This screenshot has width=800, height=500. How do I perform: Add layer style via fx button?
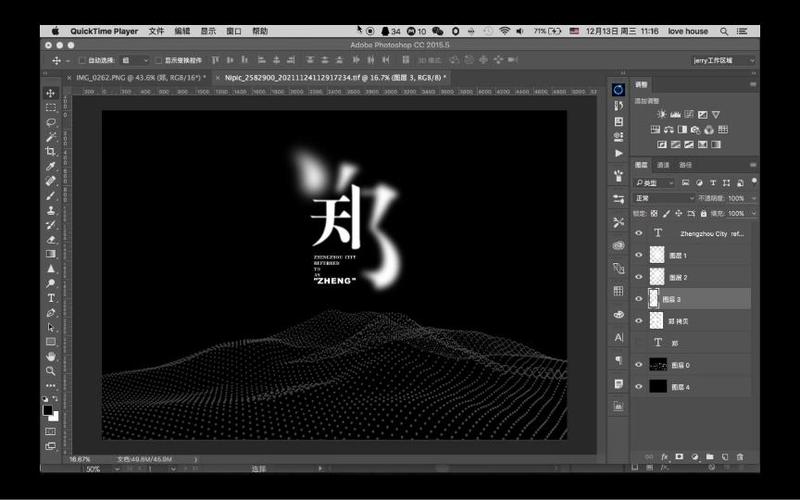tap(665, 457)
